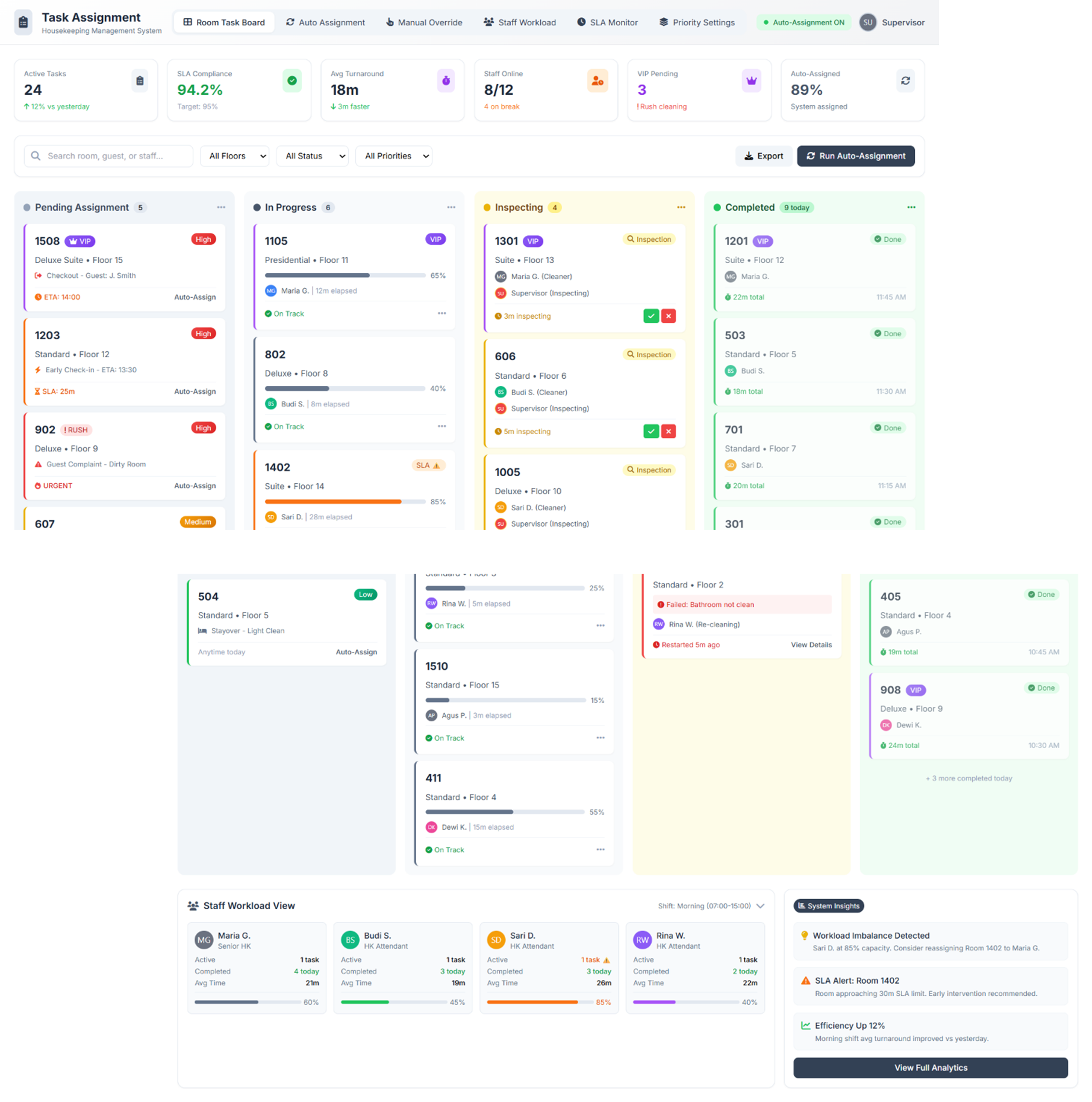This screenshot has height=1102, width=1092.
Task: Click the SLA Compliance checkmark icon
Action: click(x=292, y=81)
